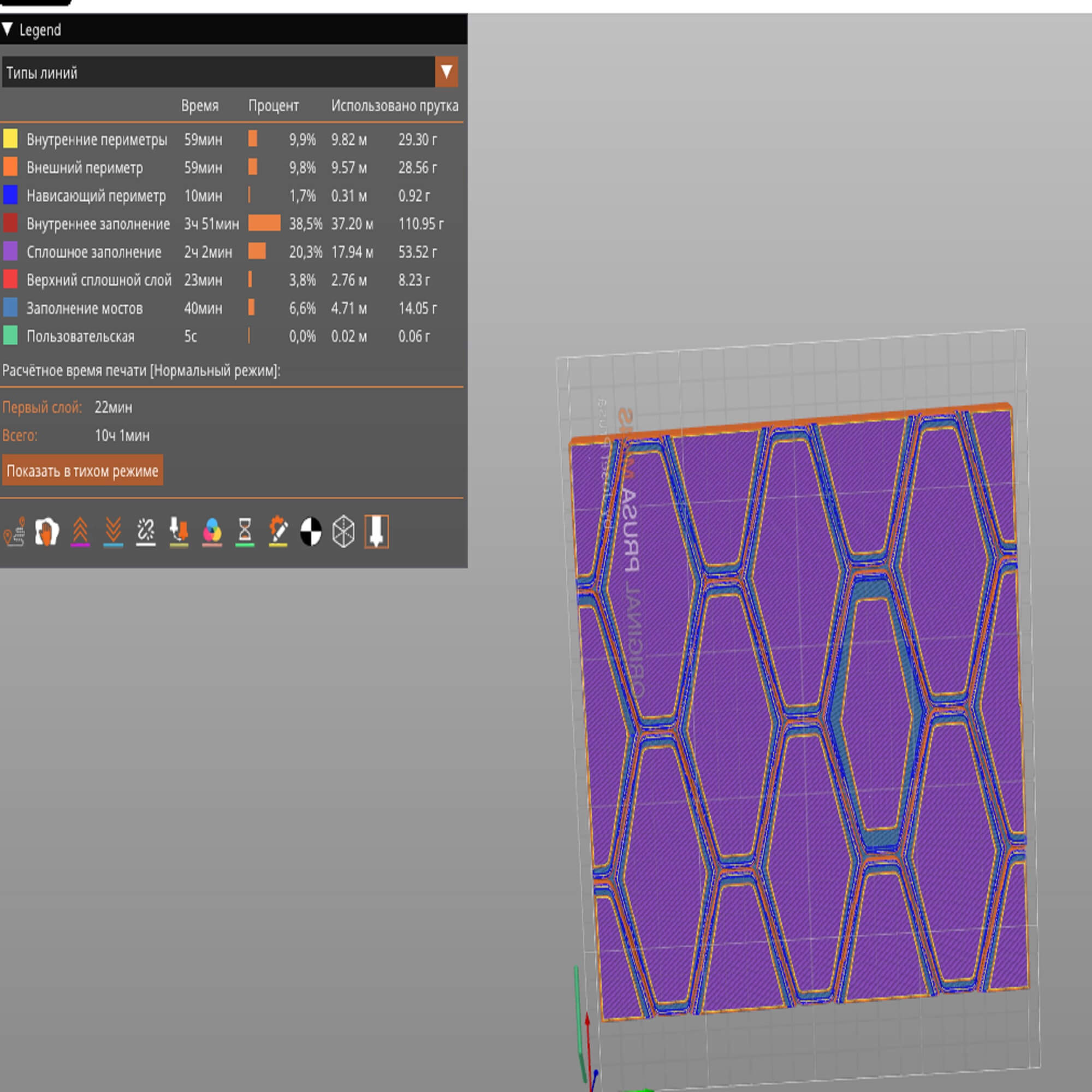1092x1092 pixels.
Task: Toggle color changes overlapping circles icon
Action: (212, 531)
